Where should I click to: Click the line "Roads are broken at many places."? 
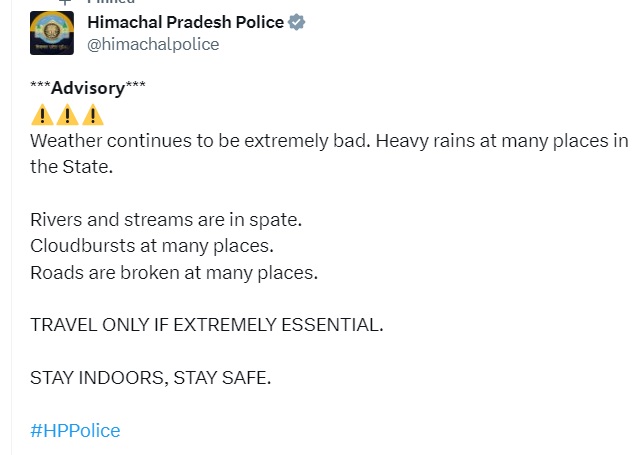coord(174,271)
